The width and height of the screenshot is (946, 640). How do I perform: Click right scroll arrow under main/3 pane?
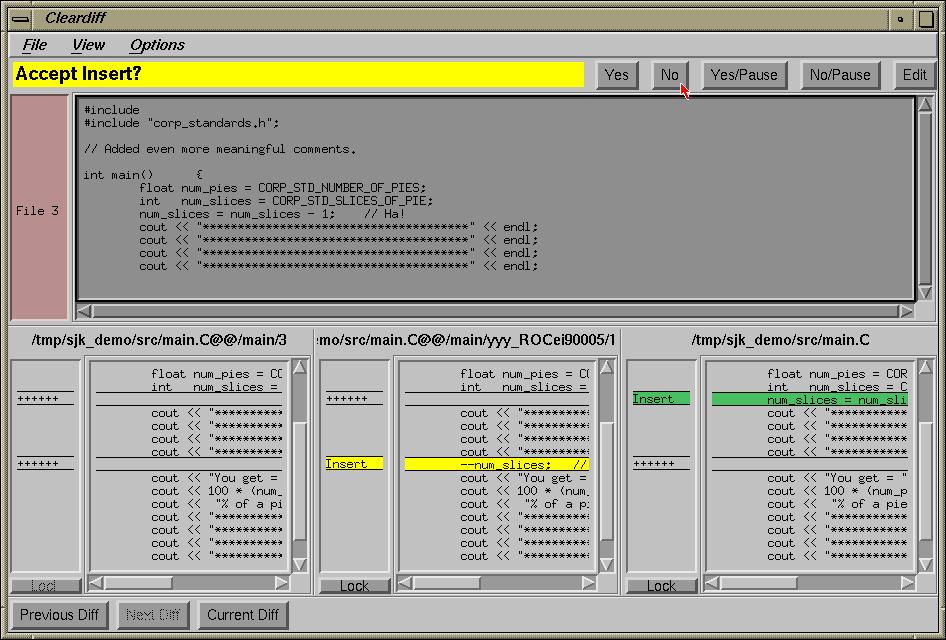point(281,582)
